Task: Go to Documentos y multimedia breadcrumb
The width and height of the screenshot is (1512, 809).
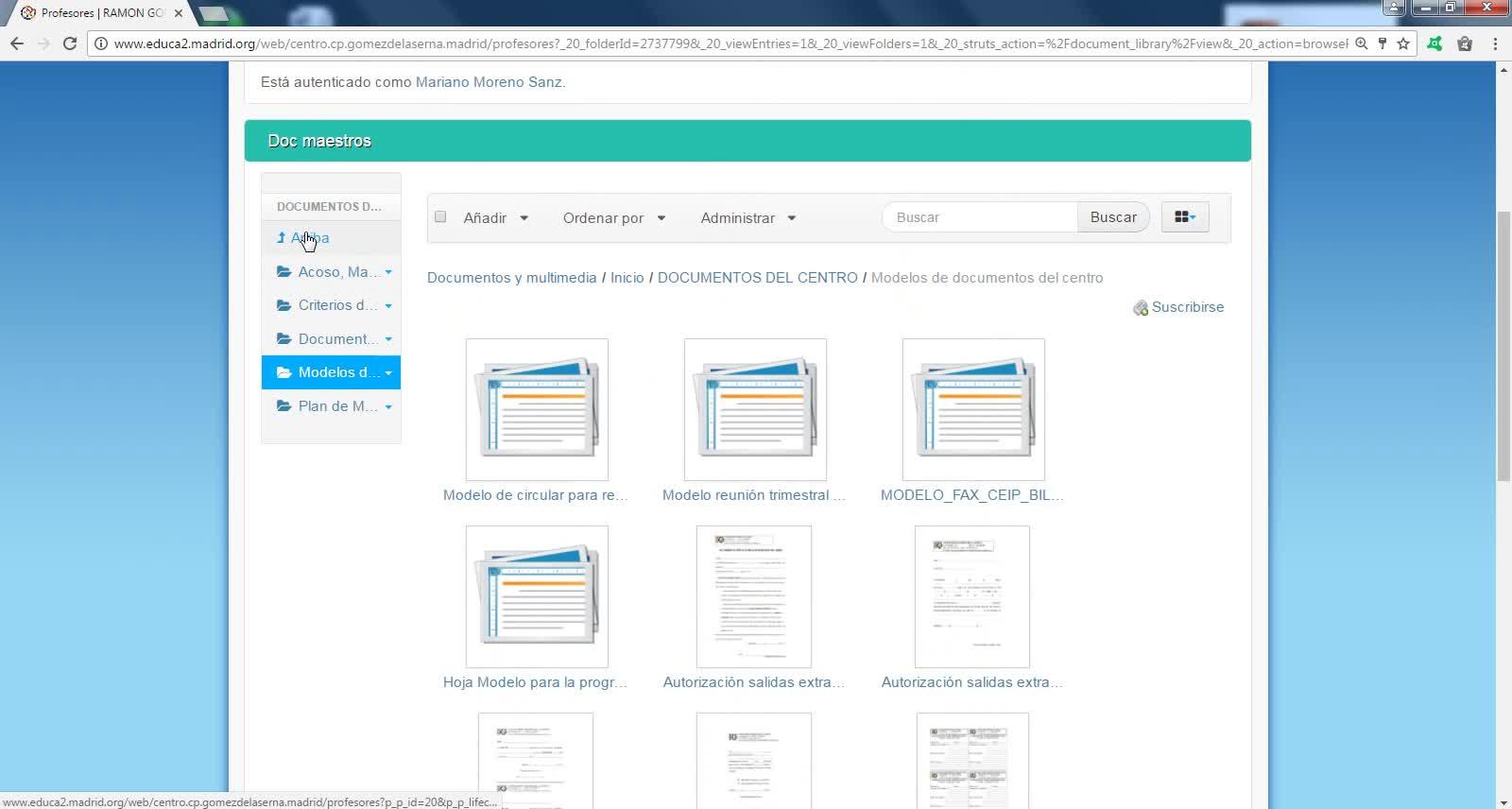Action: click(511, 278)
